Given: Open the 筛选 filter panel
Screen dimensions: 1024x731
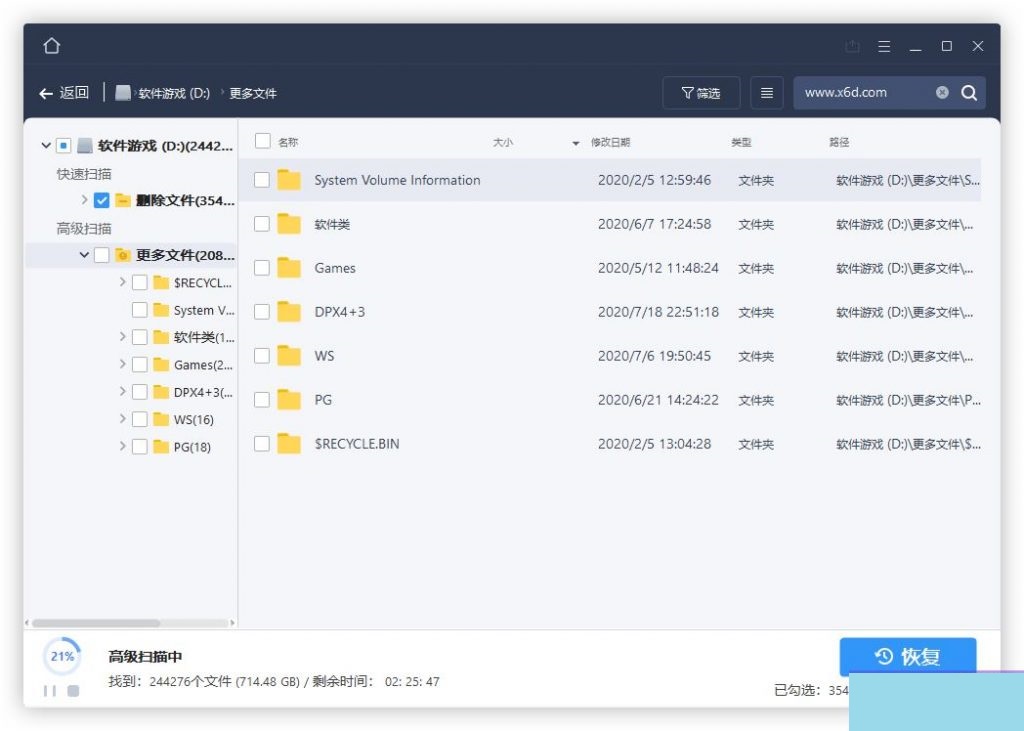Looking at the screenshot, I should (x=701, y=92).
